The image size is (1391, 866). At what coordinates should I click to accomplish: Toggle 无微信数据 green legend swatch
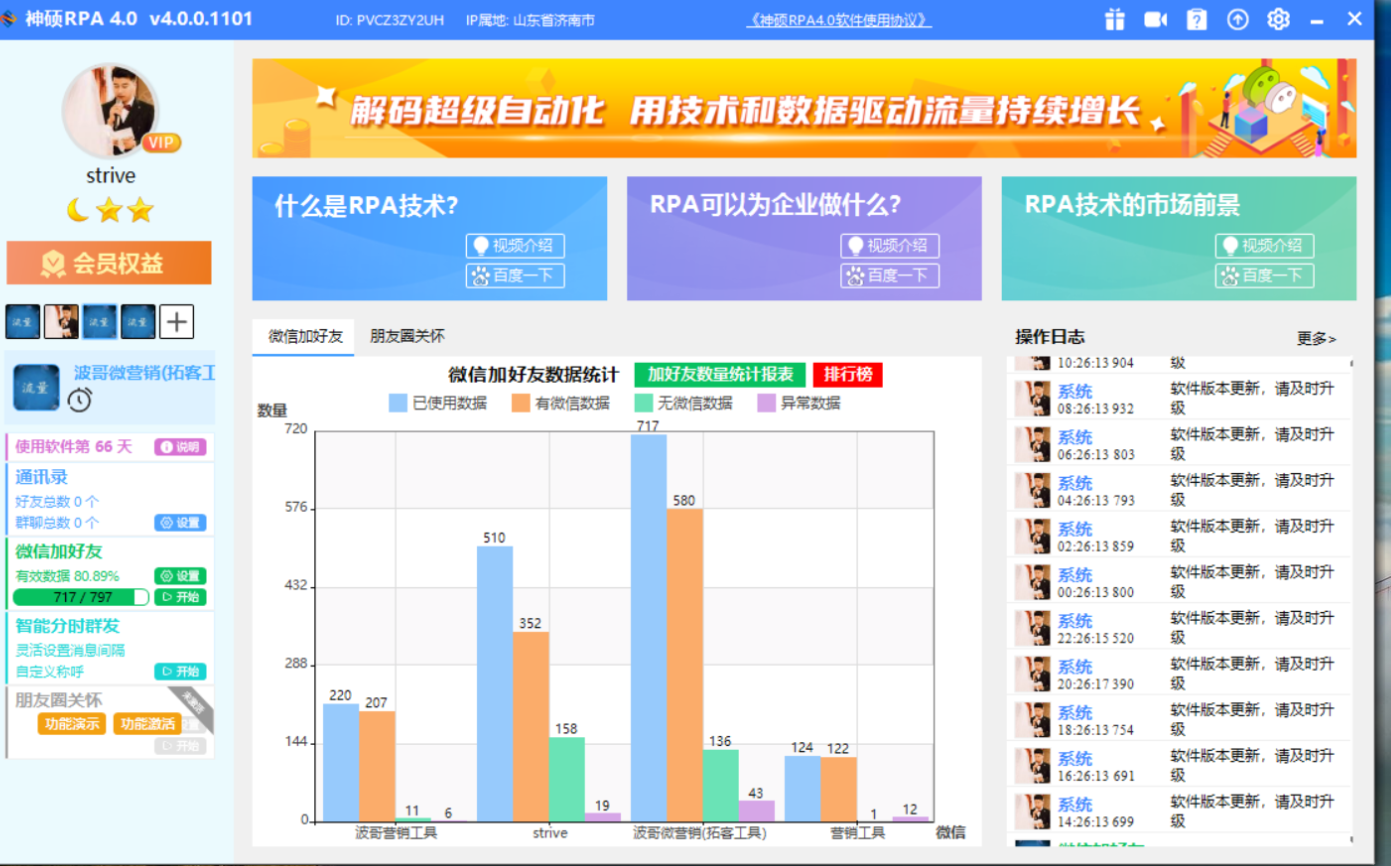[644, 403]
